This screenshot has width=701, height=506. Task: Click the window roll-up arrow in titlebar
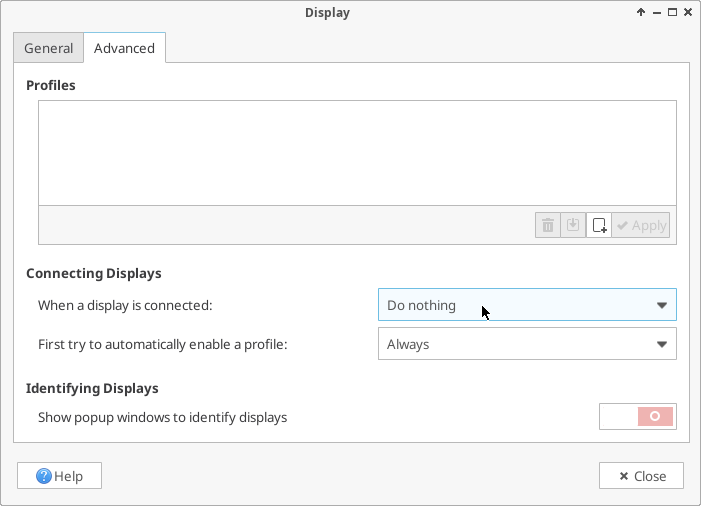pyautogui.click(x=641, y=12)
